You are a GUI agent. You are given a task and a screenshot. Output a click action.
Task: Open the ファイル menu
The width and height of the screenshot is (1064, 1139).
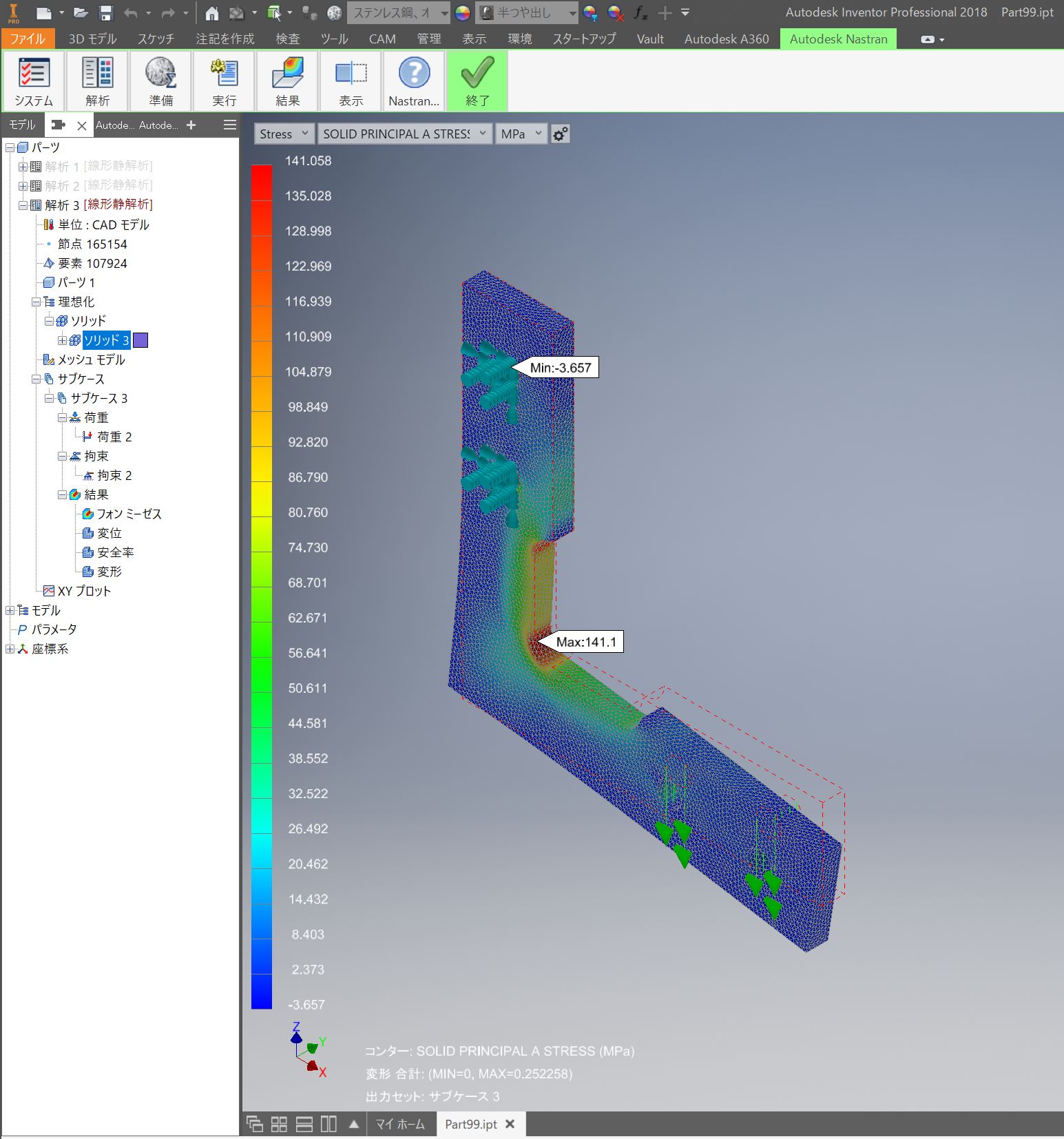click(x=28, y=39)
